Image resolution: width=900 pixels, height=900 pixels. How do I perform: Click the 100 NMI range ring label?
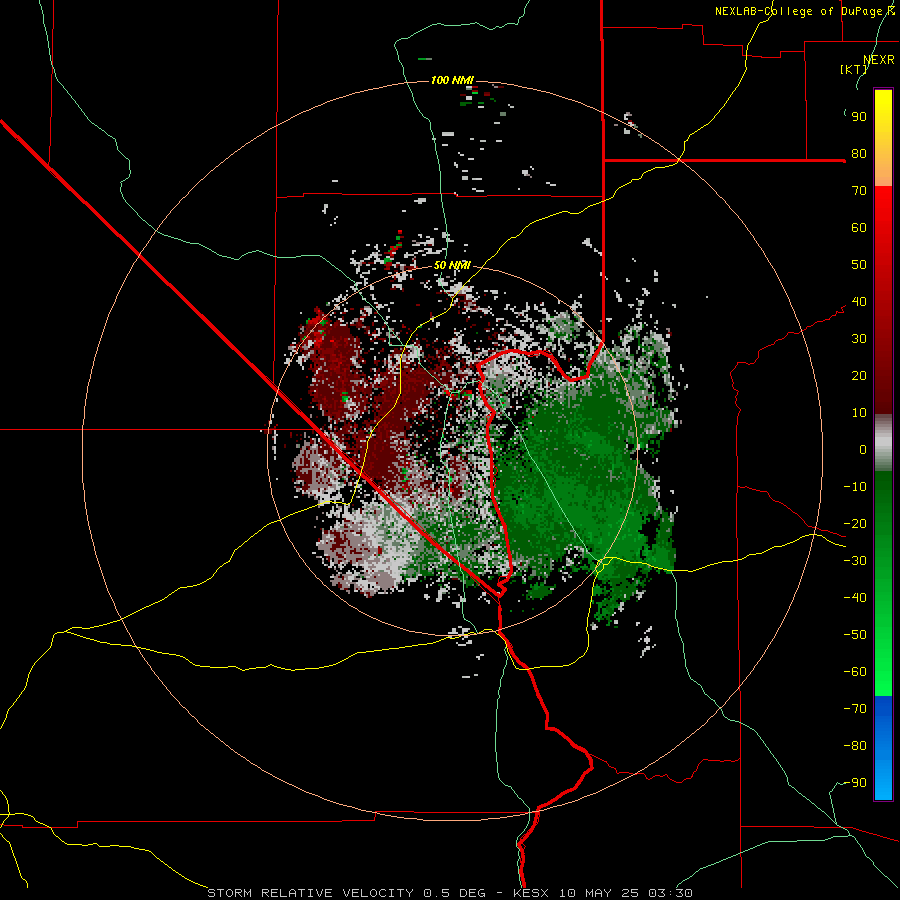coord(452,80)
